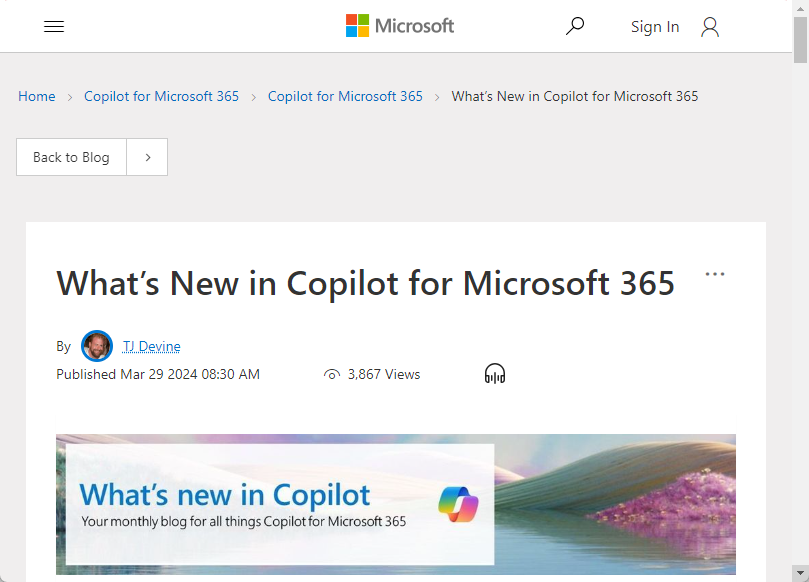
Task: Click the scrollbar down arrow
Action: (801, 573)
